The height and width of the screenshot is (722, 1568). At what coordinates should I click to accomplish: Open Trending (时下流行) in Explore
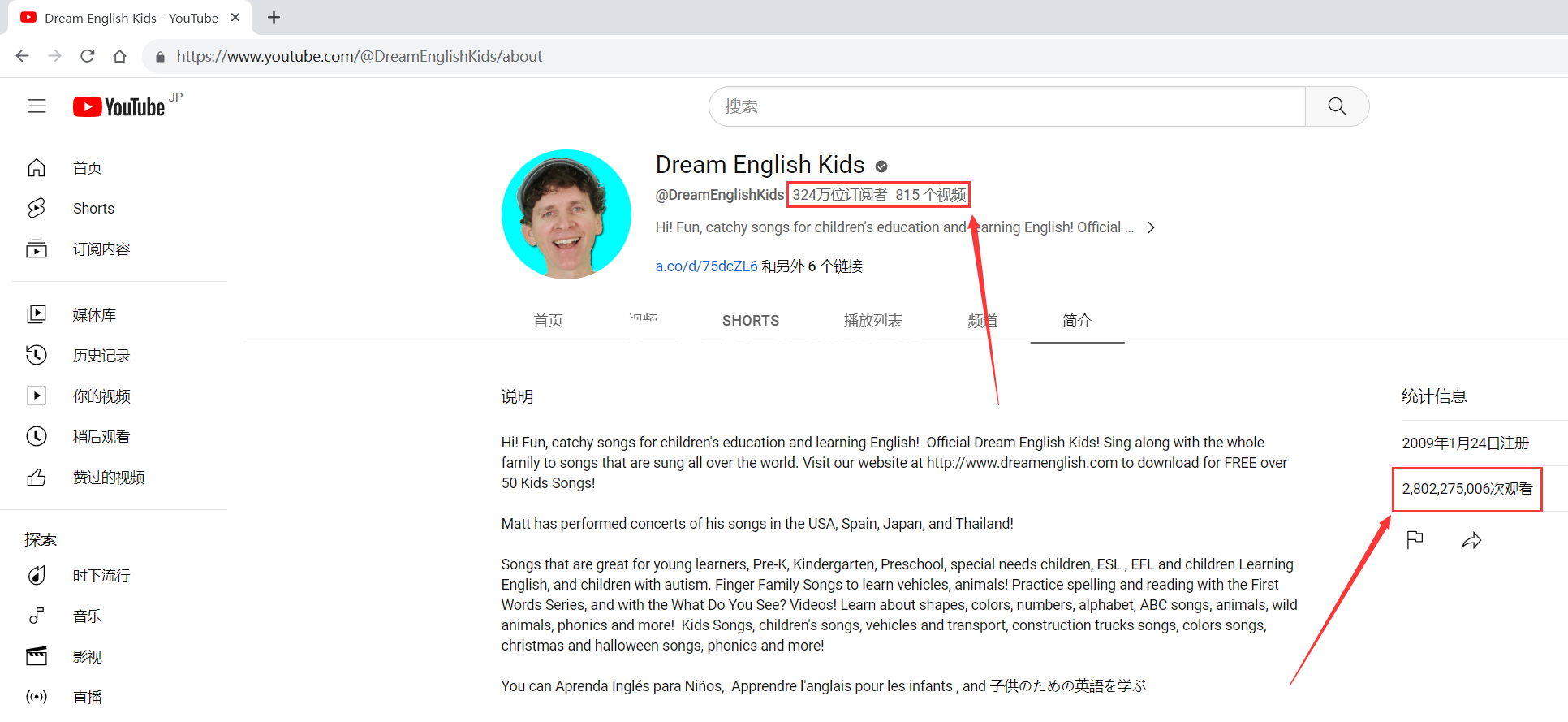click(101, 576)
